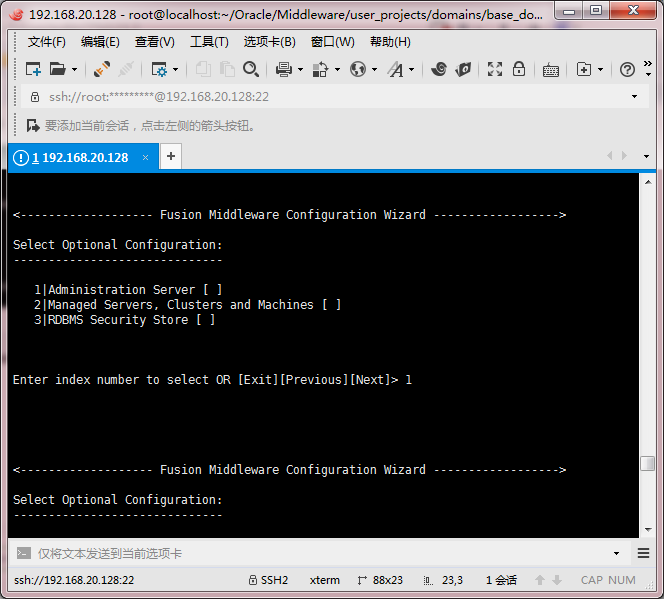Click the file transfer icon
This screenshot has height=599, width=664.
[321, 69]
